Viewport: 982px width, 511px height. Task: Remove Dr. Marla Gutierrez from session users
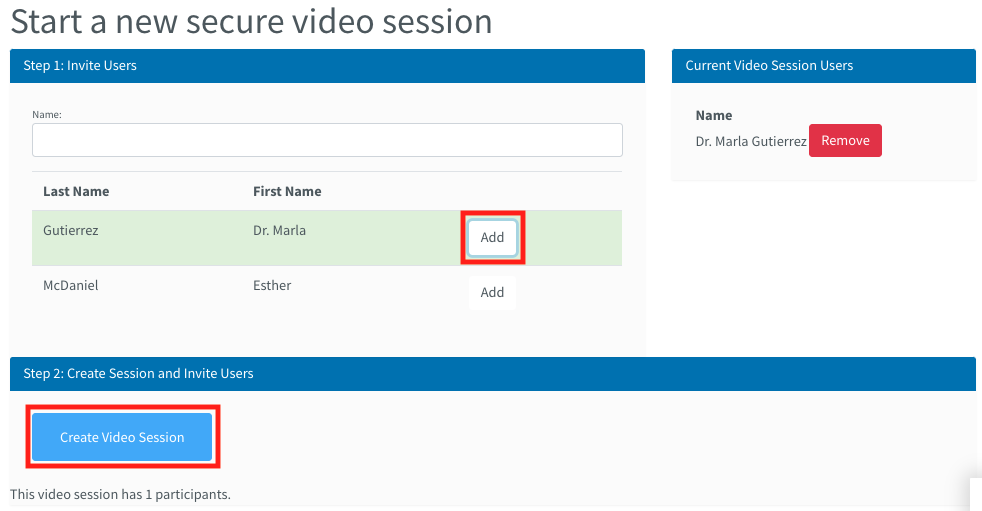(845, 140)
